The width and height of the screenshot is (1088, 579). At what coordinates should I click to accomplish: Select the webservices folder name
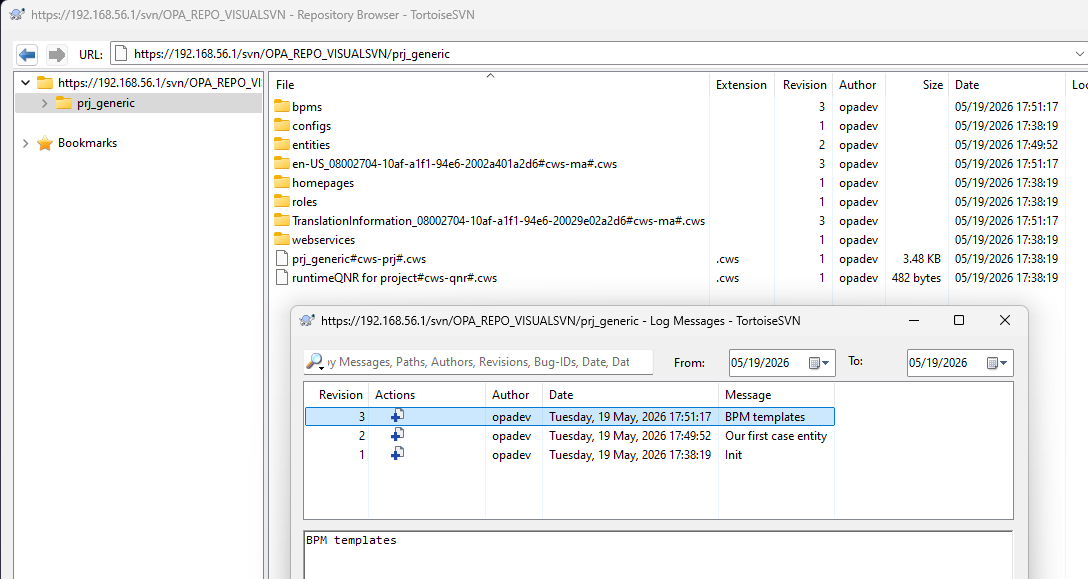[x=323, y=240]
